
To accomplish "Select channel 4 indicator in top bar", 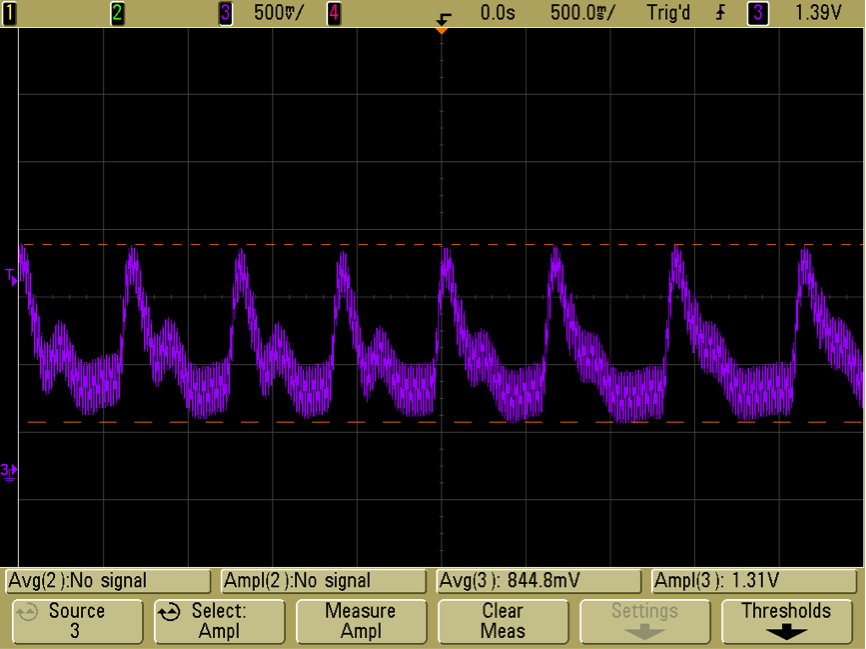I will click(334, 13).
